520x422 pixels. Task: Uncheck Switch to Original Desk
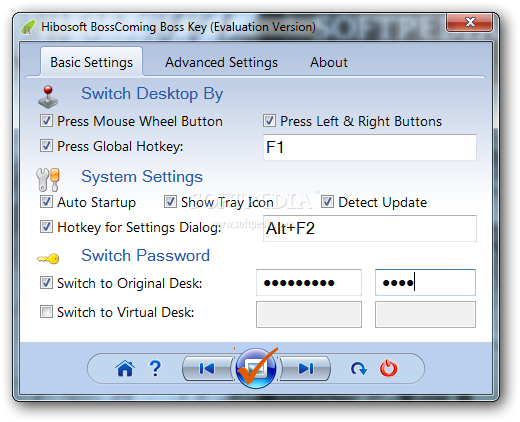[x=46, y=283]
